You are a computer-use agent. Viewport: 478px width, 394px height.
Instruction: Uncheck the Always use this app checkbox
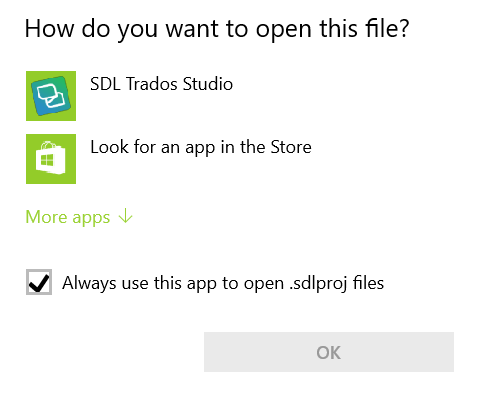click(39, 282)
